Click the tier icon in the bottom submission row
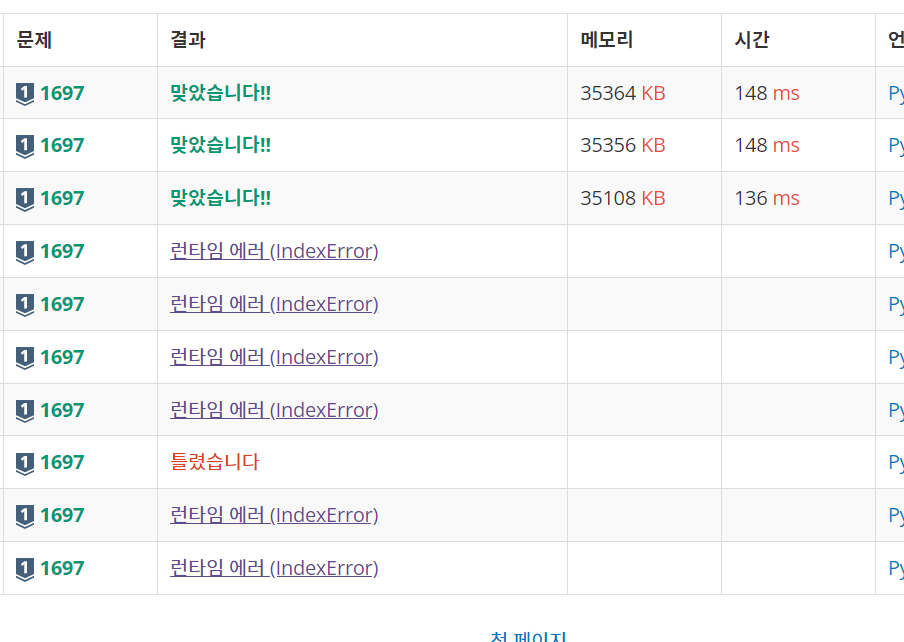Viewport: 904px width, 642px height. point(23,568)
